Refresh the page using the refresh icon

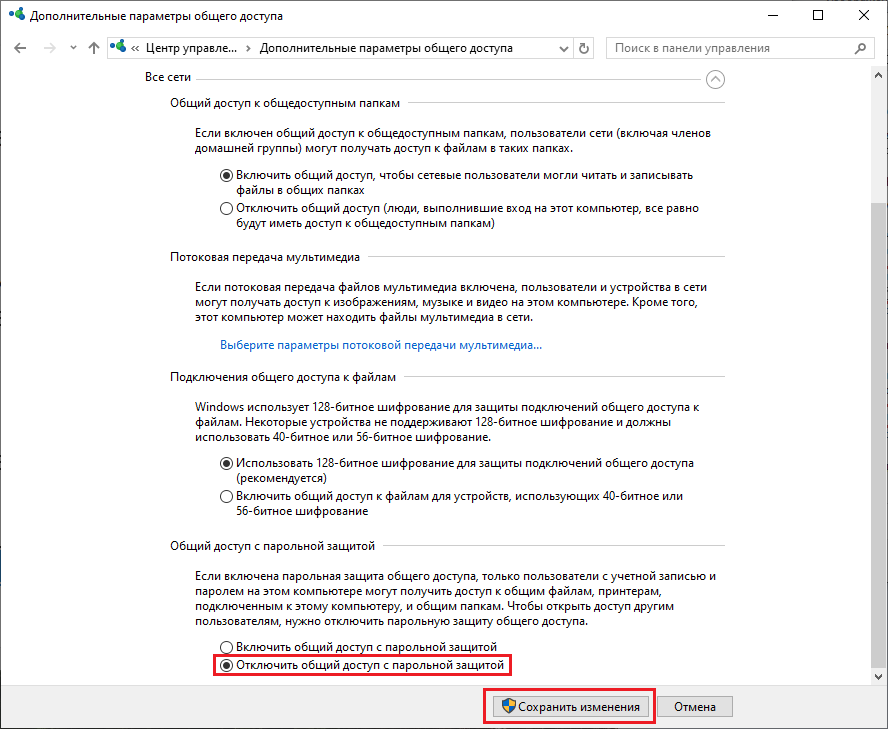585,48
